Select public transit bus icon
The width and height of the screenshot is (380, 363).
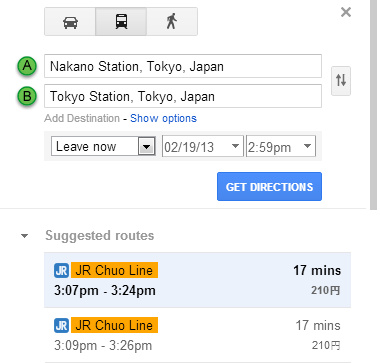point(121,22)
